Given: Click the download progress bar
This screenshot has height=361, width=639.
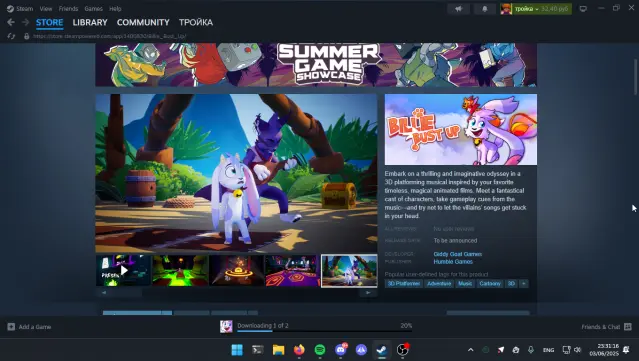Looking at the screenshot, I should [x=324, y=331].
